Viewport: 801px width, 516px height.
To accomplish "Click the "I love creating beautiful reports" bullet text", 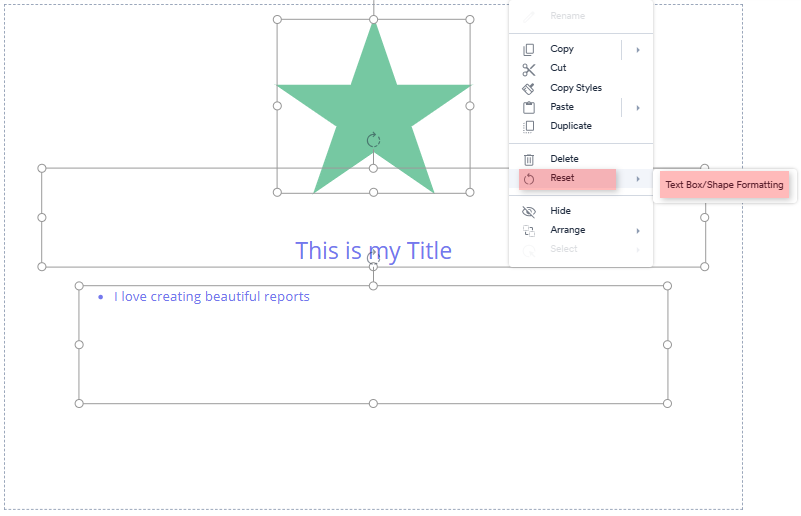I will [211, 297].
